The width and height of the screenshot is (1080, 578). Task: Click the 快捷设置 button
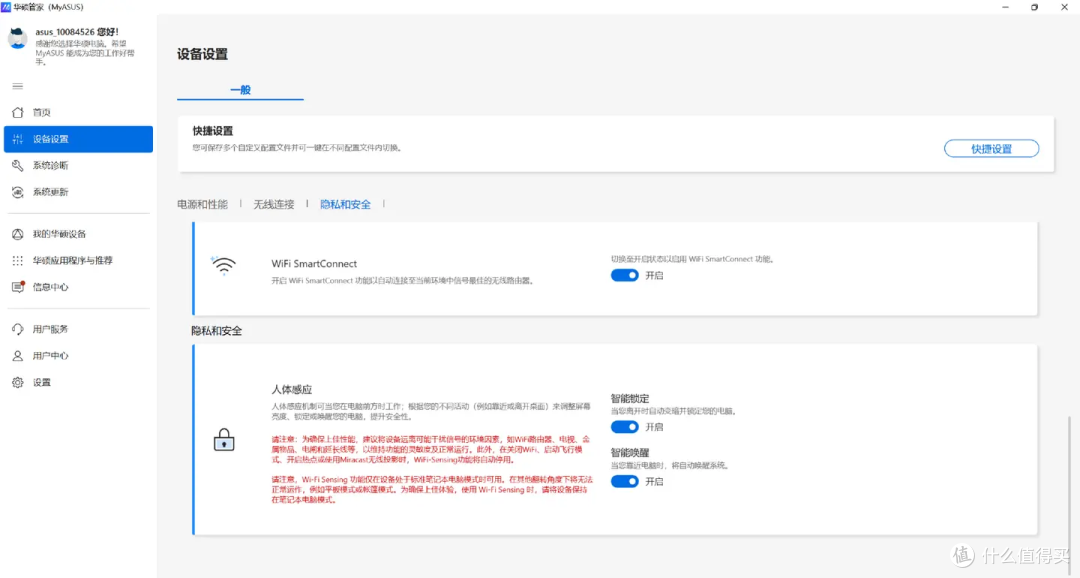tap(991, 149)
